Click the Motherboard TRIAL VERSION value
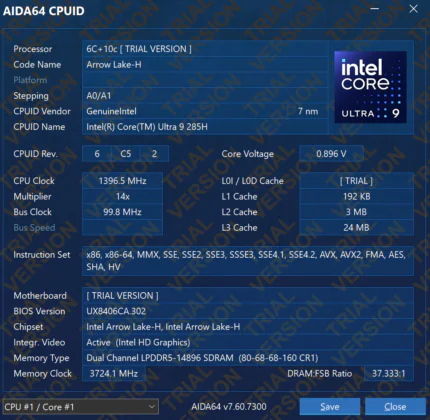This screenshot has width=430, height=420. coord(122,296)
